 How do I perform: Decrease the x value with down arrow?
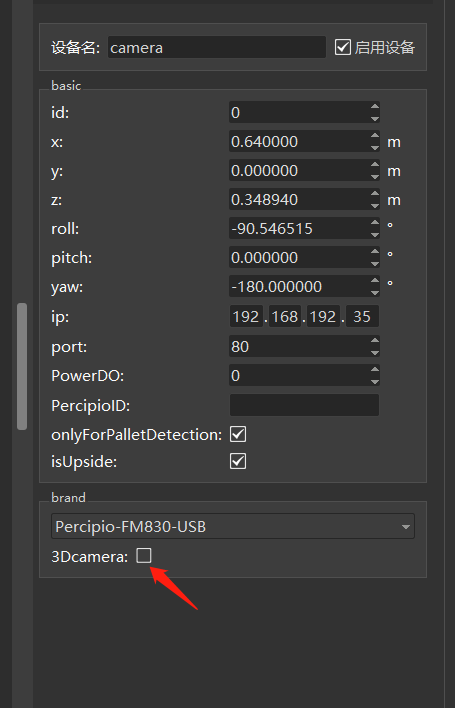tap(375, 147)
